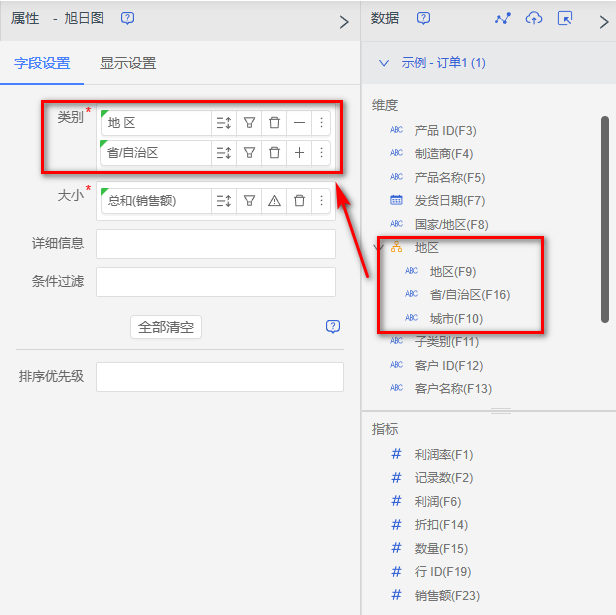616x615 pixels.
Task: Click the cloud upload icon in 数据 panel
Action: pos(534,19)
